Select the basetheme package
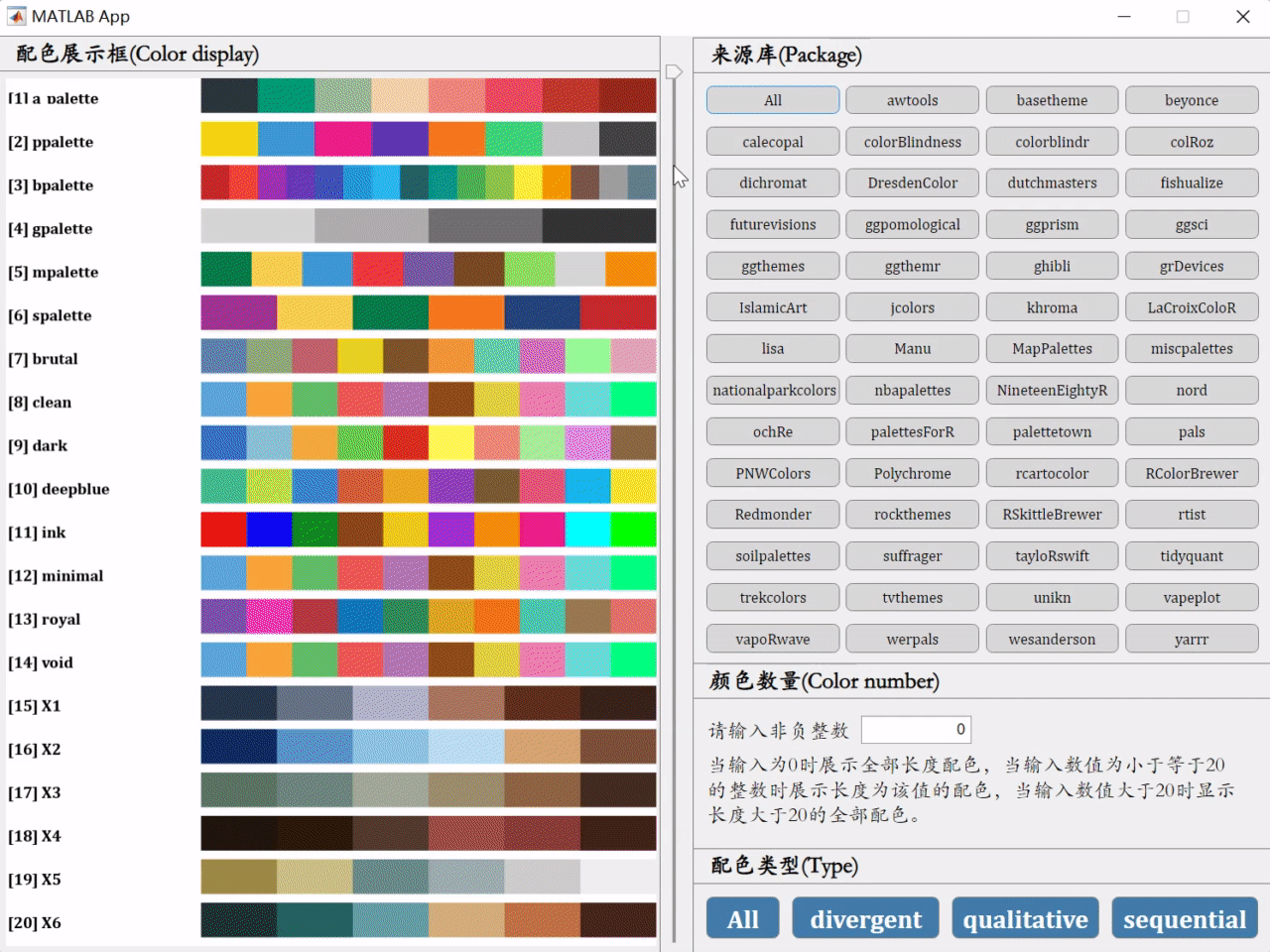Screen dimensions: 1270x952 (1053, 100)
